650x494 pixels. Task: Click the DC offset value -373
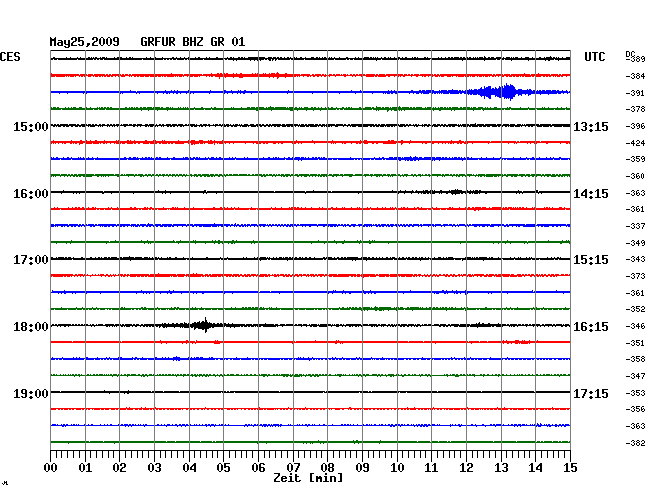[x=635, y=276]
